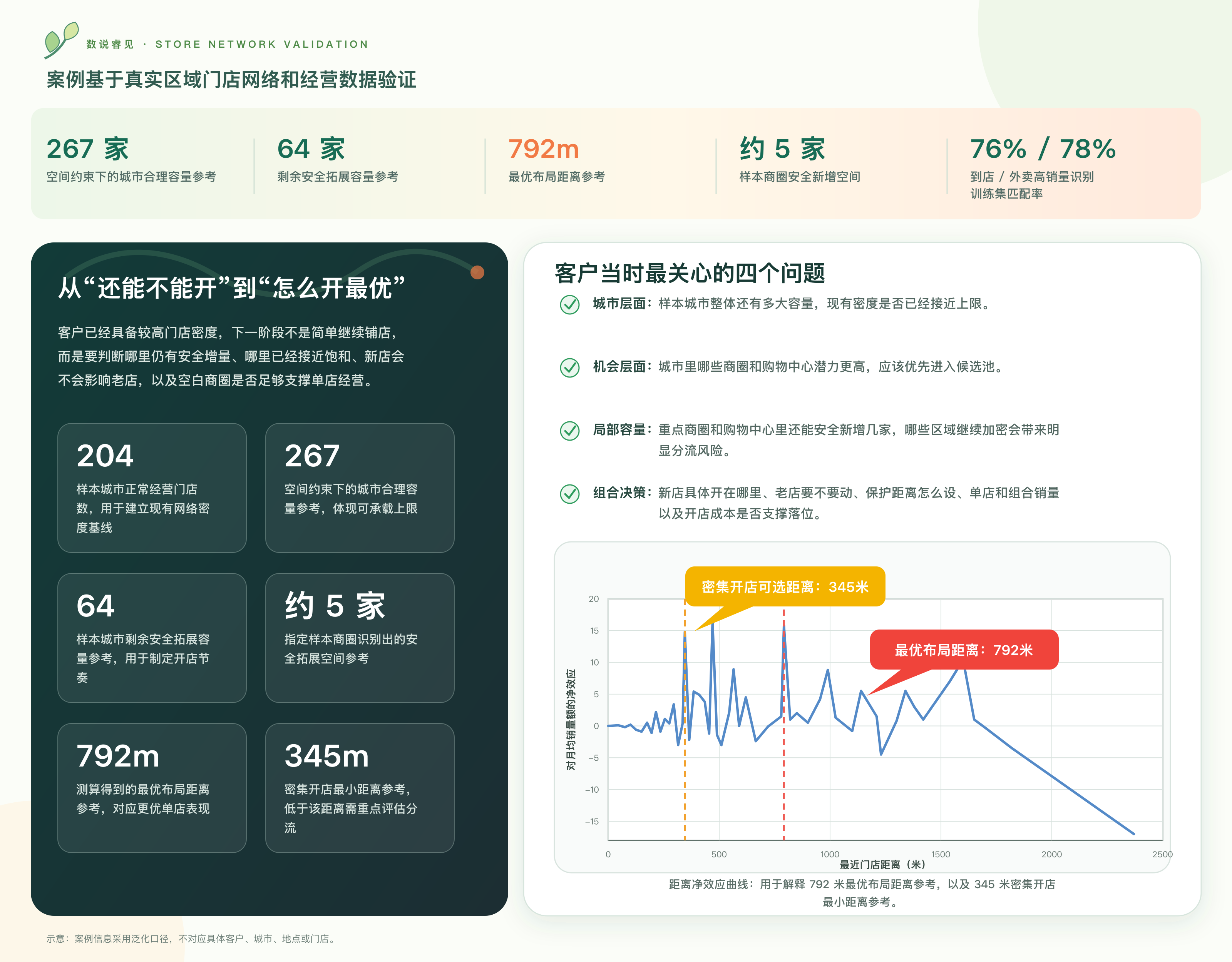Image resolution: width=1232 pixels, height=962 pixels.
Task: Click the red callout 最优布局距离：792米
Action: [964, 650]
